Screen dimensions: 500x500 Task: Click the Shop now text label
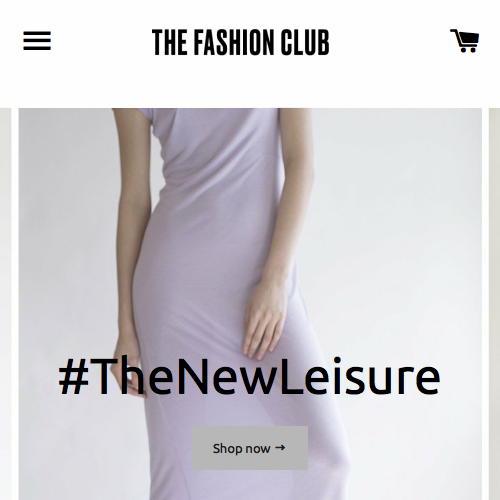(241, 449)
